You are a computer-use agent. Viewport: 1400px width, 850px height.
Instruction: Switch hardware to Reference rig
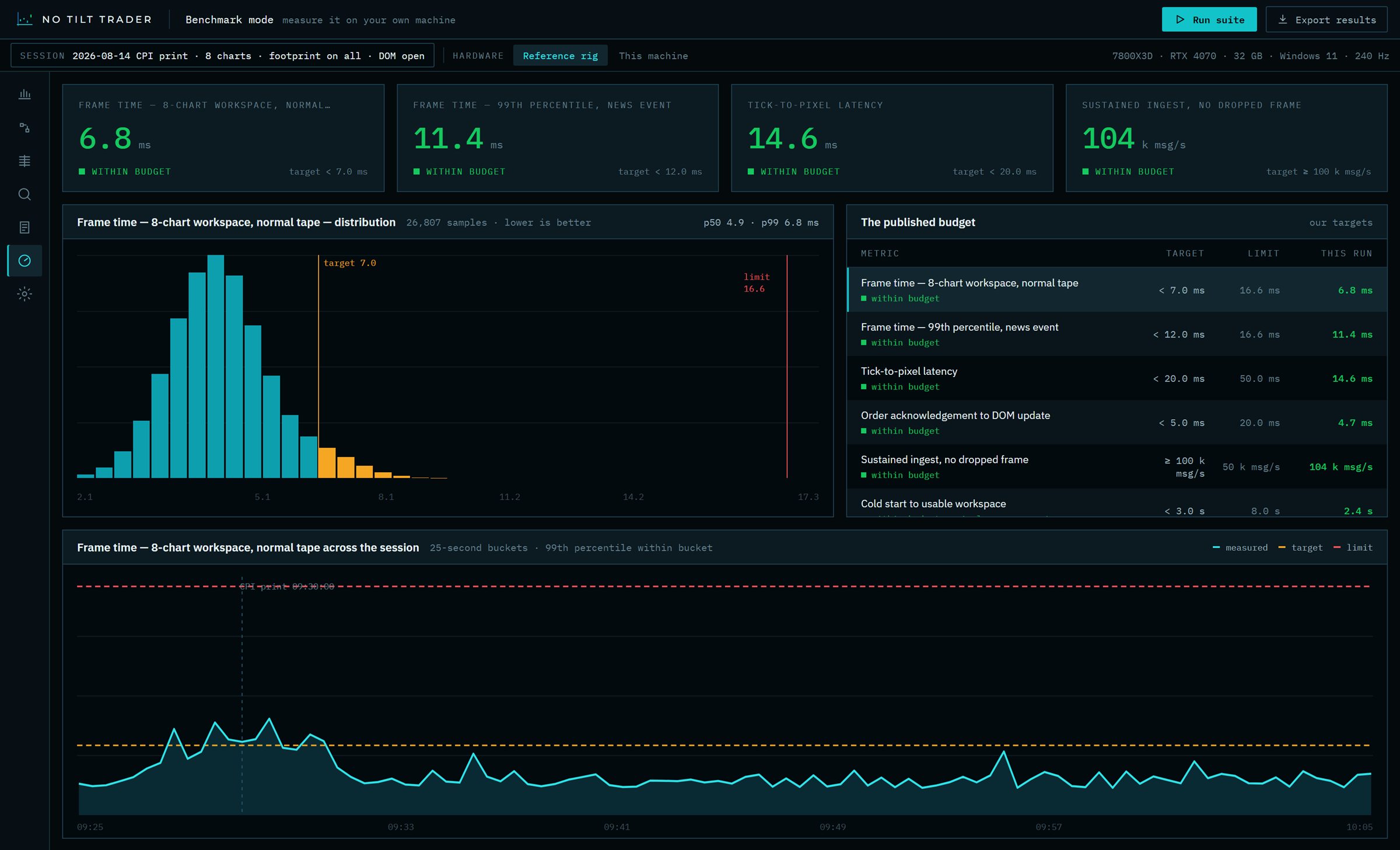pyautogui.click(x=560, y=55)
